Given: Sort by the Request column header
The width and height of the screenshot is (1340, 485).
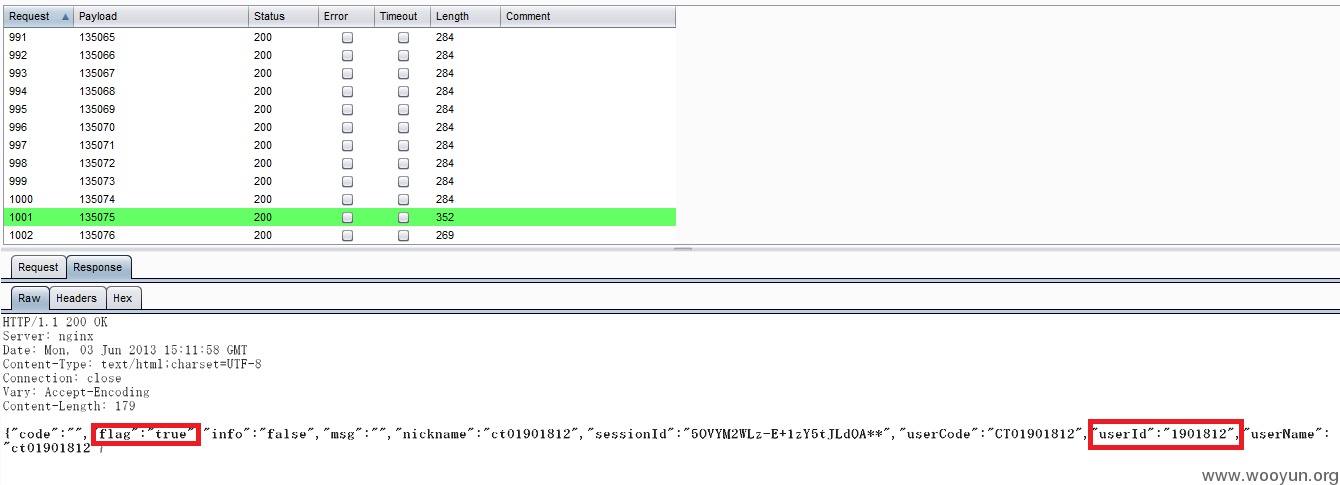Looking at the screenshot, I should click(x=38, y=16).
